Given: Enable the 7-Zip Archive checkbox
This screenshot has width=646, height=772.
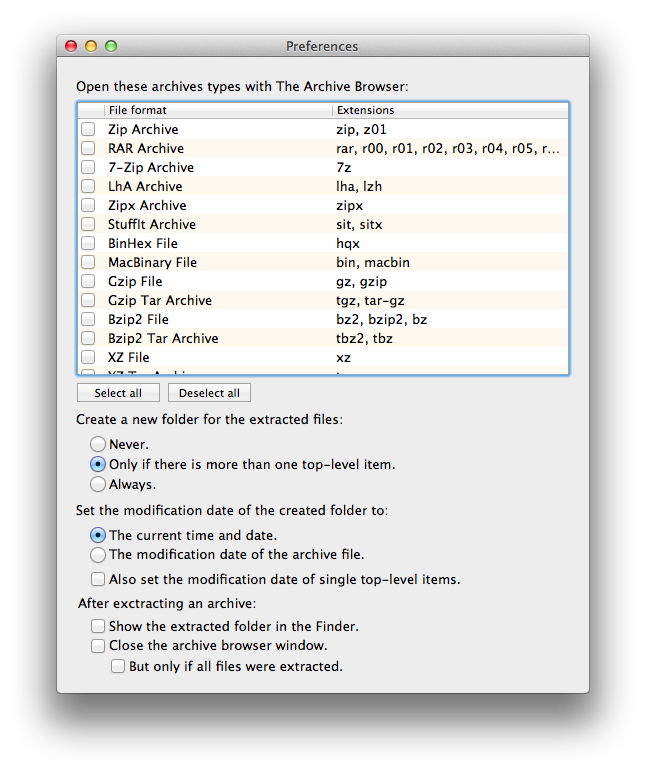Looking at the screenshot, I should (88, 167).
